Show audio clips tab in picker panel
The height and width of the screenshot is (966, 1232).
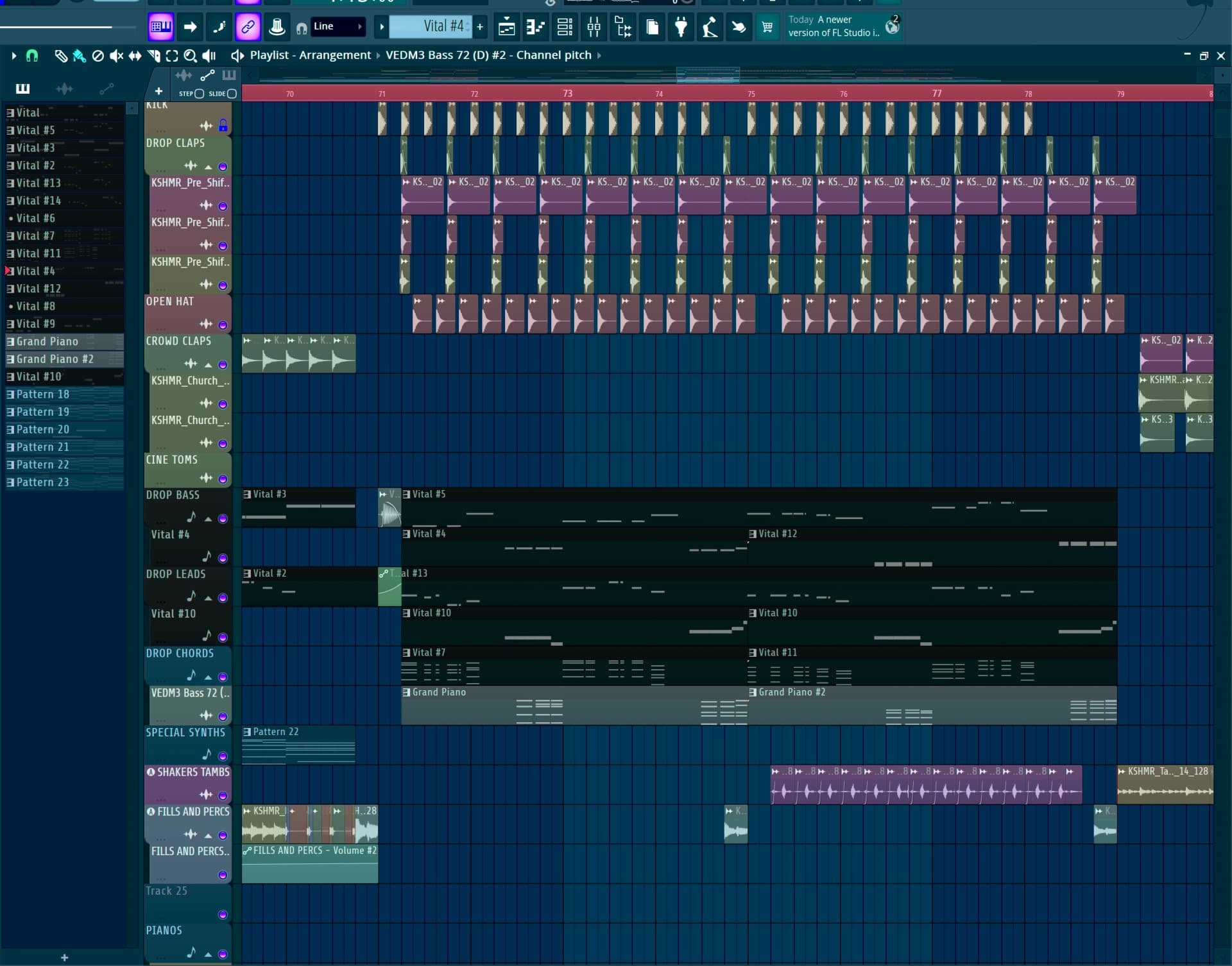tap(64, 89)
